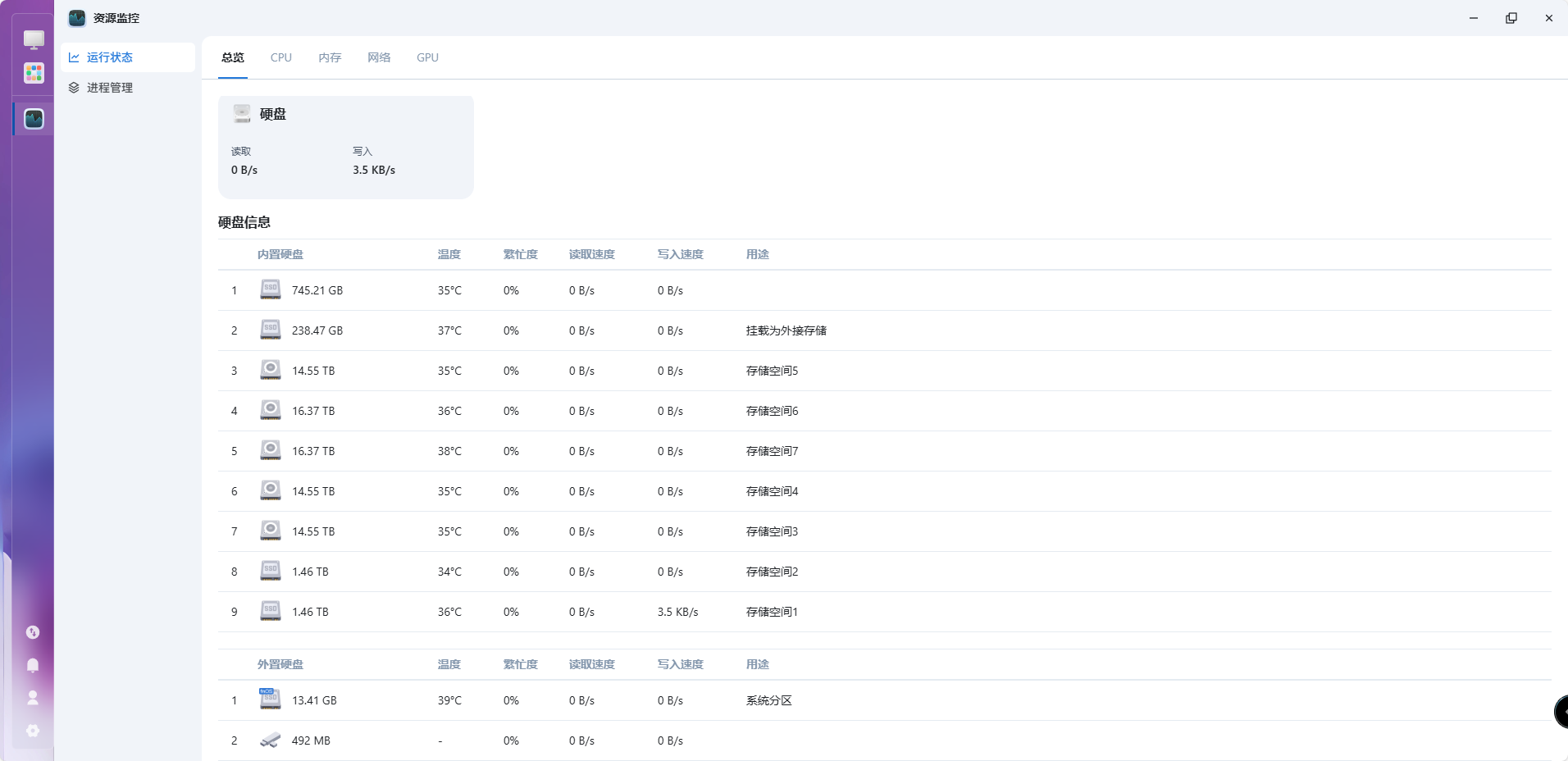
Task: Click the 13.41 GB capacity text
Action: [314, 700]
